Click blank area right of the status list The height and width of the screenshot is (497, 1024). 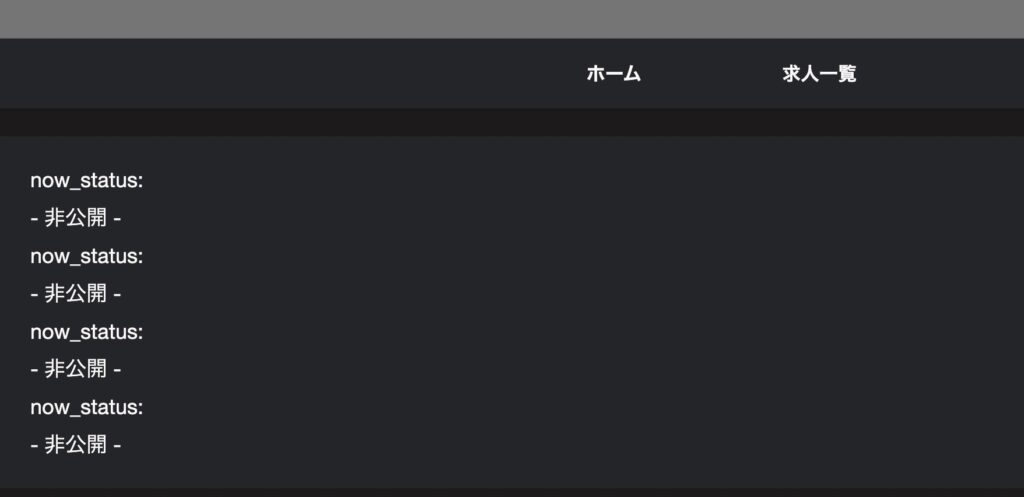click(600, 310)
